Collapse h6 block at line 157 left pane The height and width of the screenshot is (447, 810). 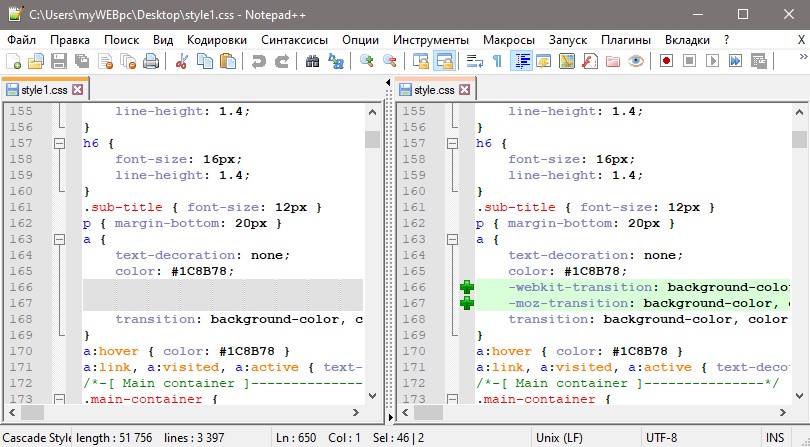(x=60, y=143)
